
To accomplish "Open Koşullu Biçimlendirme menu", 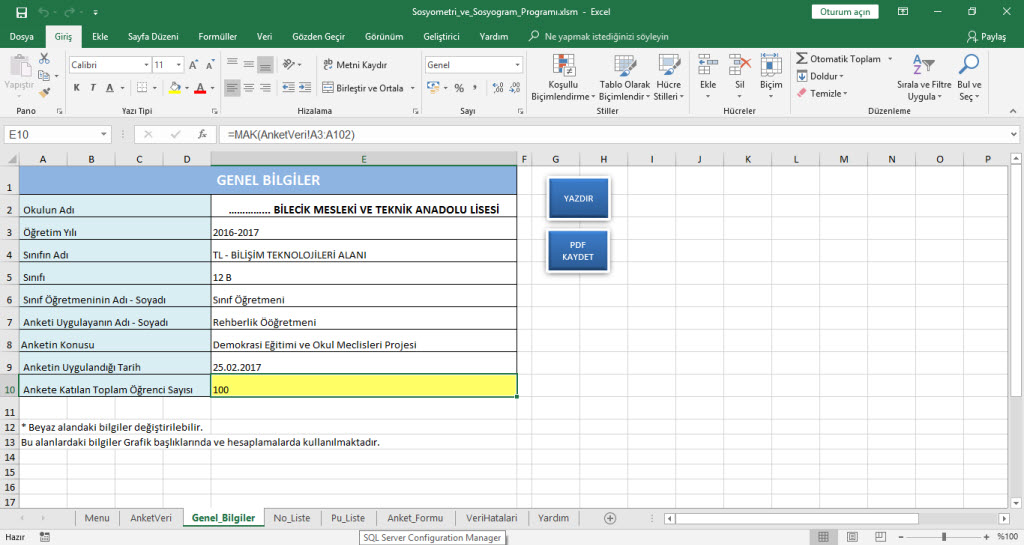I will 563,78.
